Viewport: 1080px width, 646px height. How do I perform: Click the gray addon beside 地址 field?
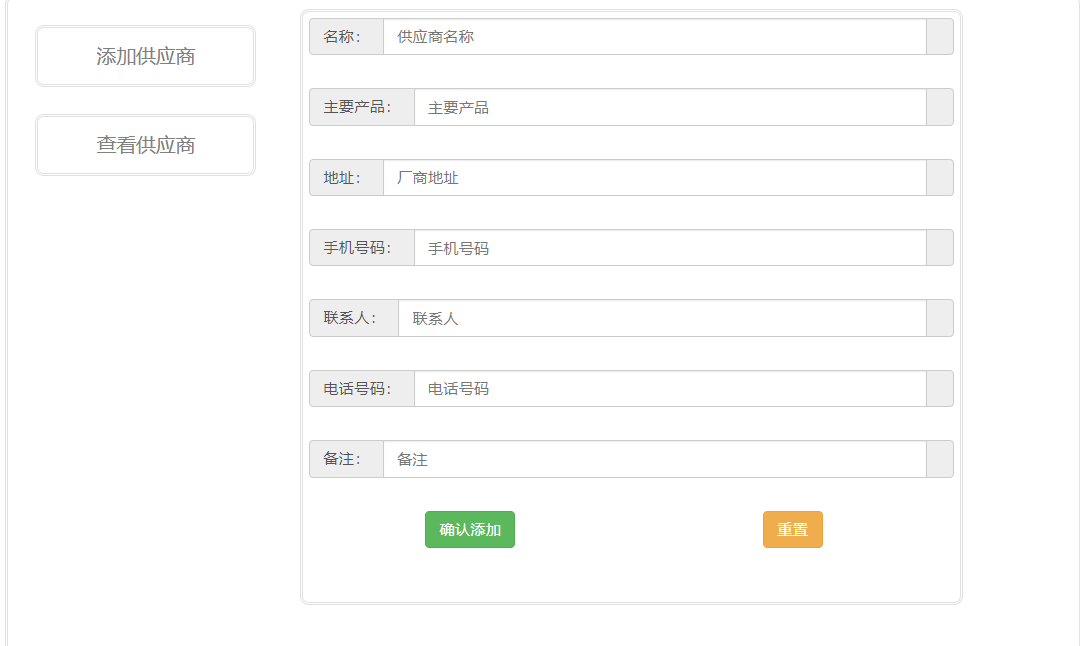pos(940,178)
